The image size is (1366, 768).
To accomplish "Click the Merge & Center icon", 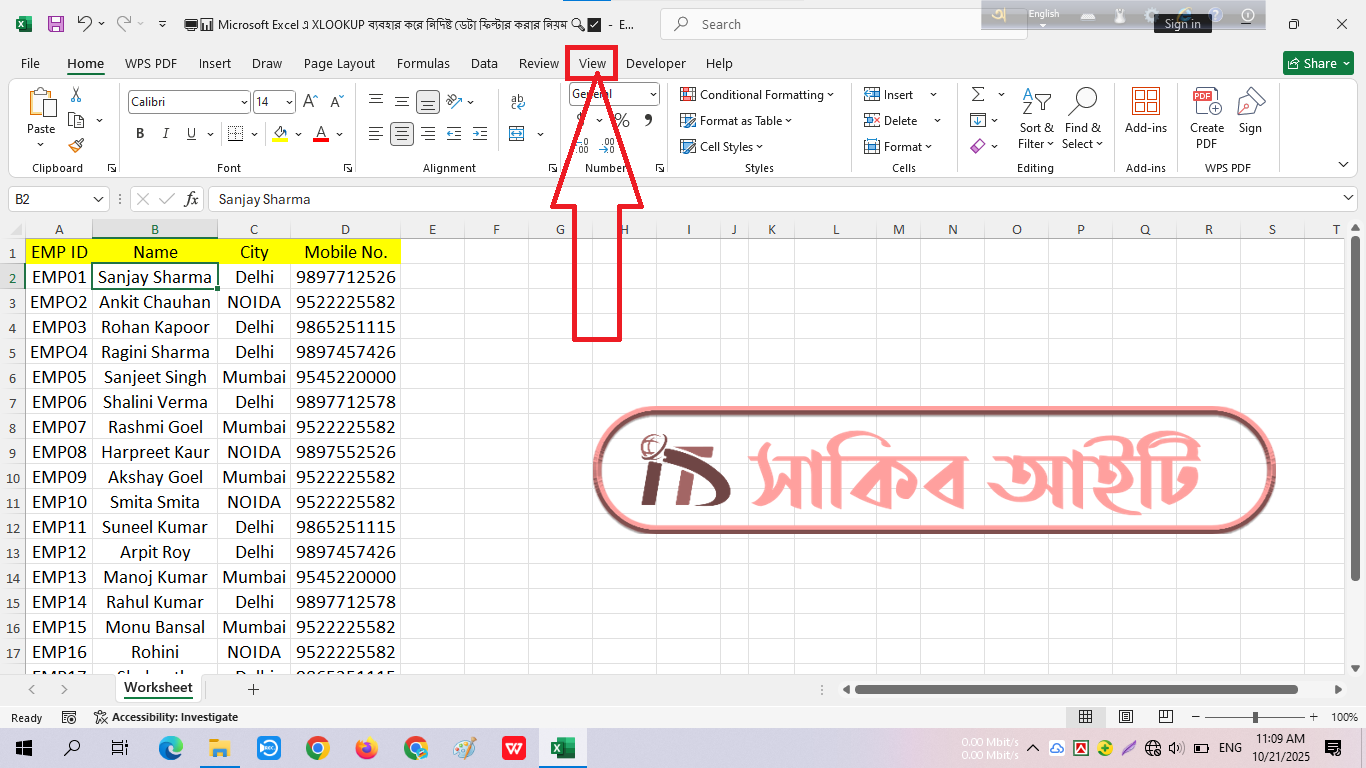I will tap(517, 134).
